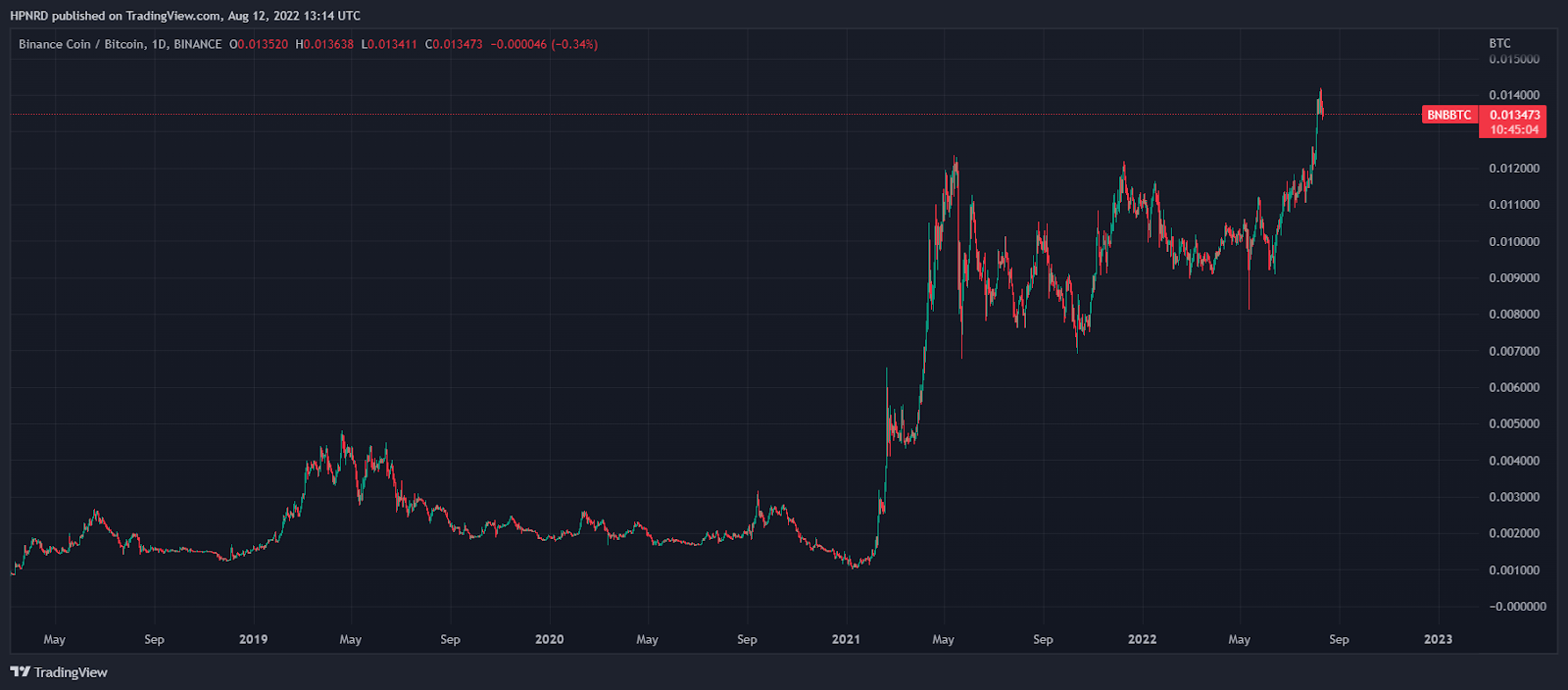
Task: Click the red BNBBTC symbol tag
Action: [1448, 115]
